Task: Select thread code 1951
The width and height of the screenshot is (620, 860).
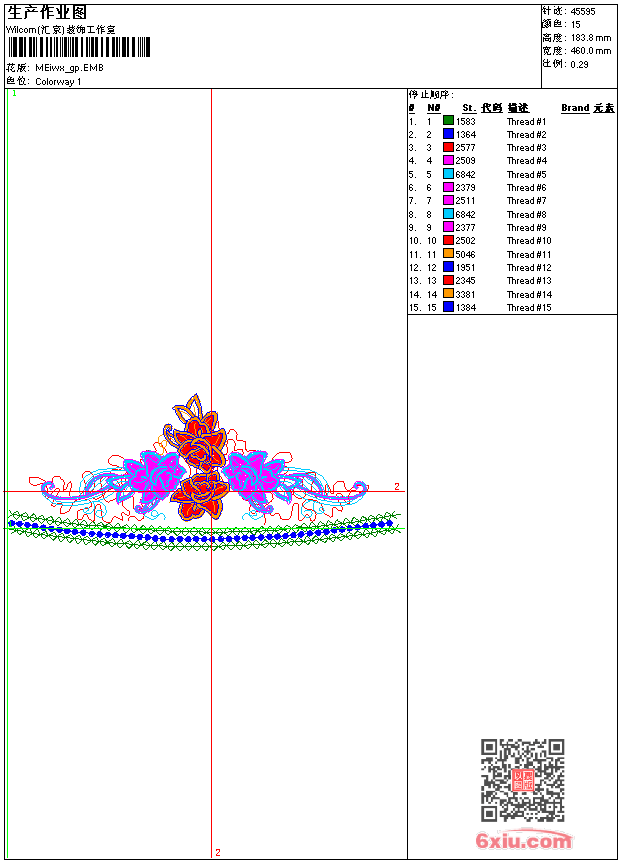Action: pos(465,268)
